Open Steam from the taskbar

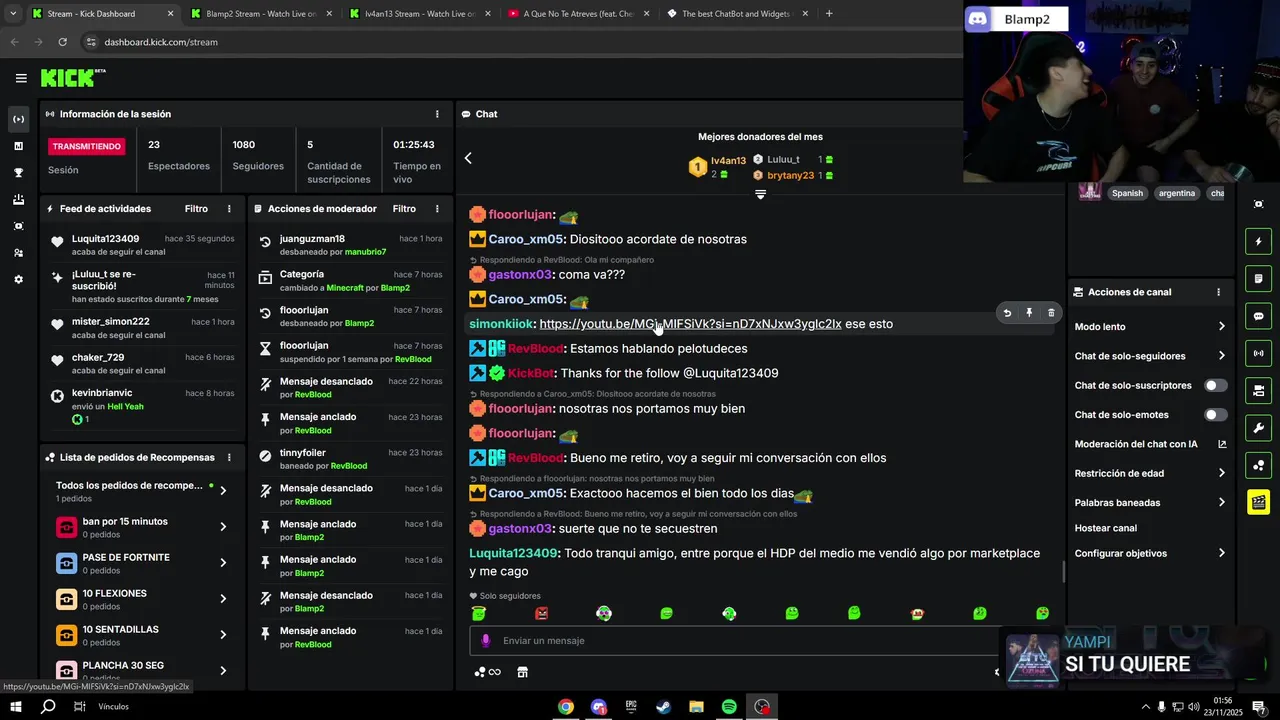tap(663, 707)
